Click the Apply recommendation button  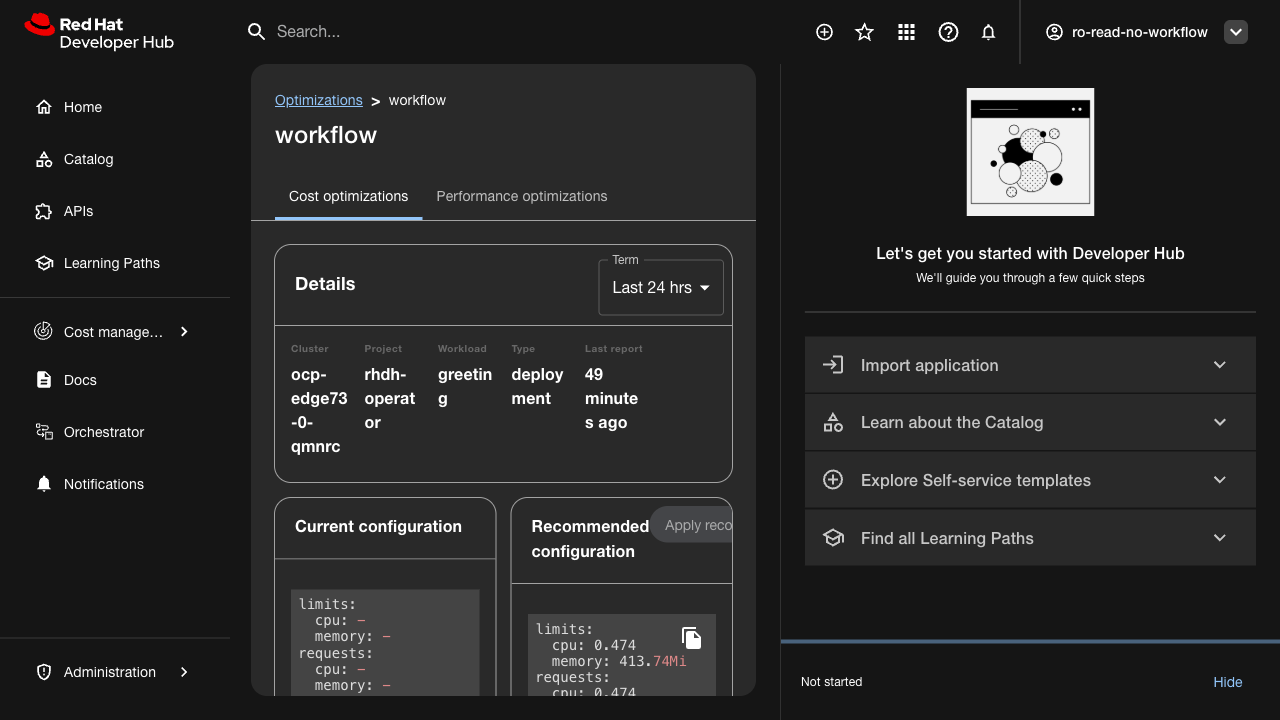point(692,525)
